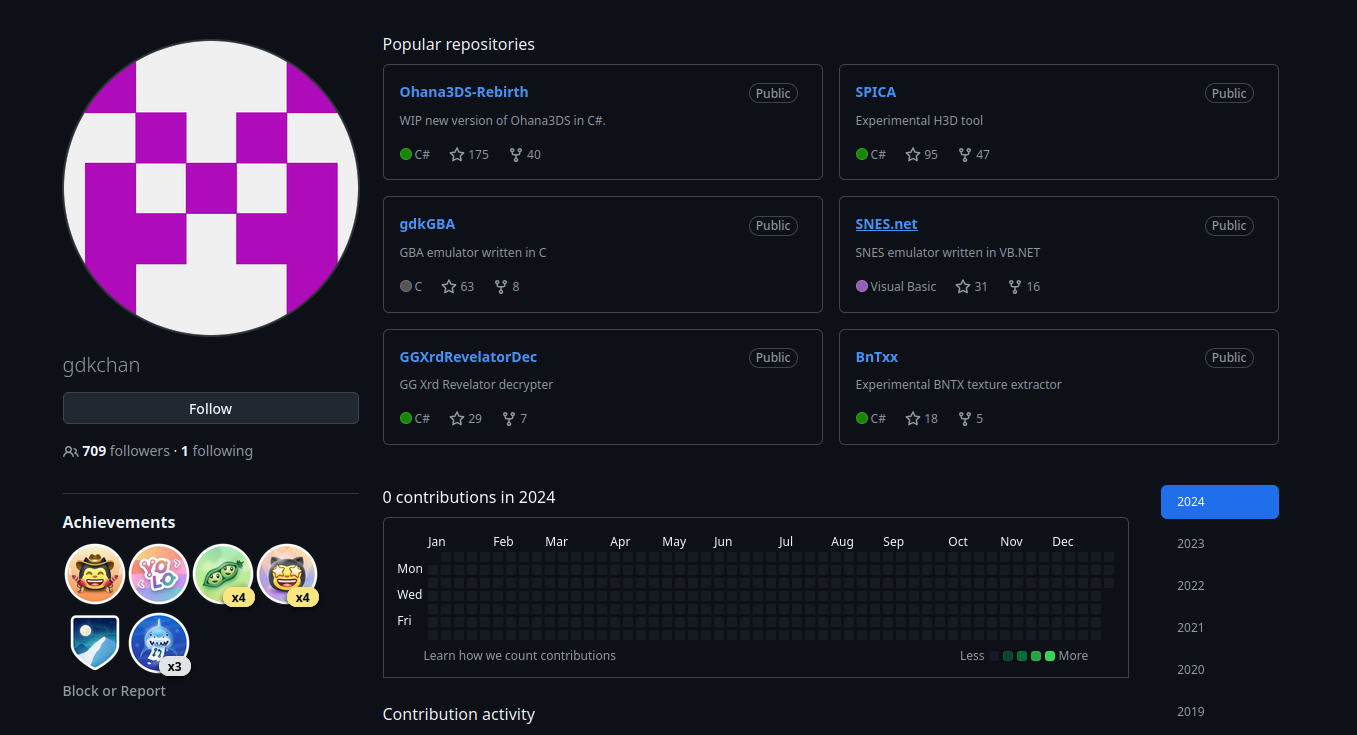Open the Arctic Code Vault badge
1357x735 pixels.
tap(95, 642)
